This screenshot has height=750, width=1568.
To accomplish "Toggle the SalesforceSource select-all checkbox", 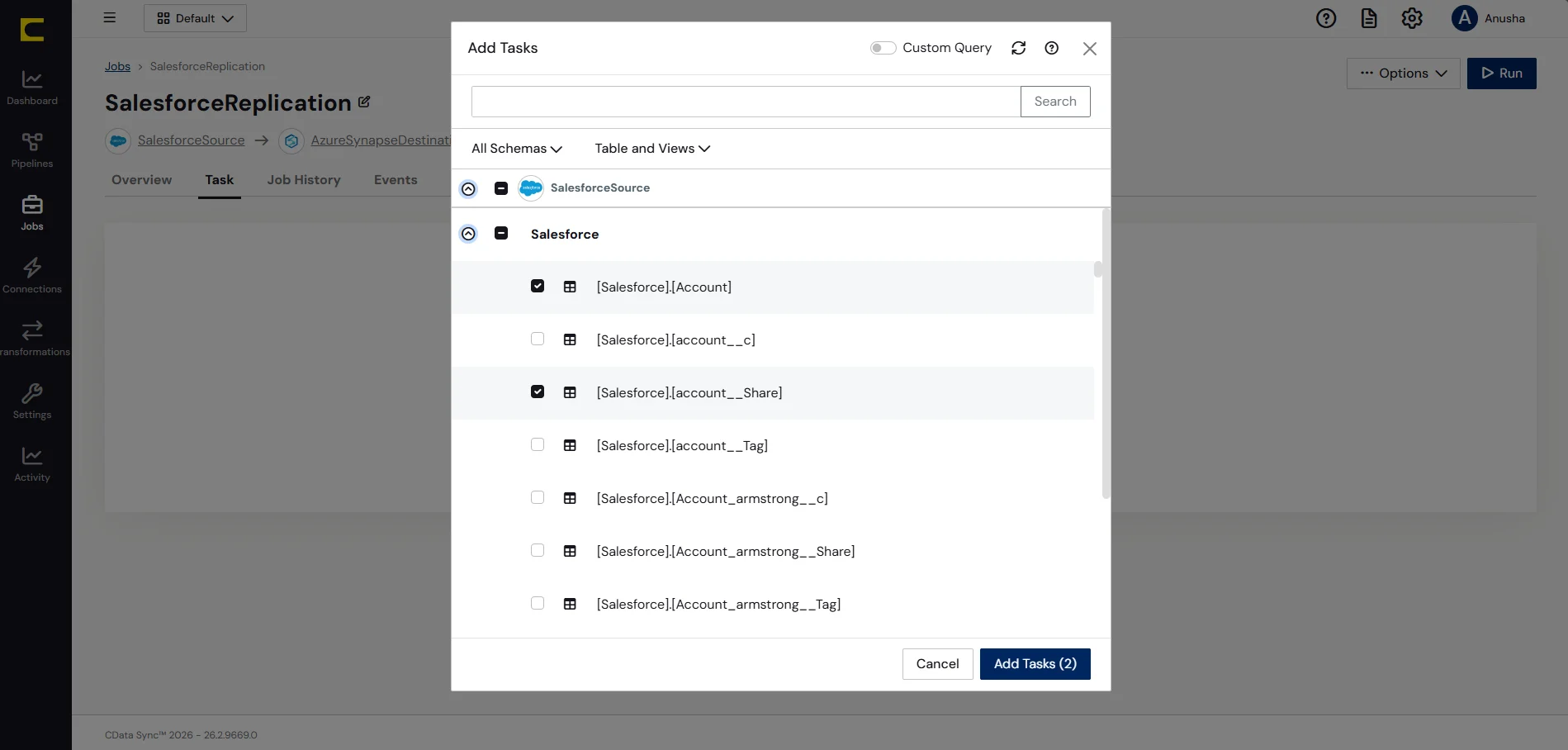I will click(x=501, y=188).
